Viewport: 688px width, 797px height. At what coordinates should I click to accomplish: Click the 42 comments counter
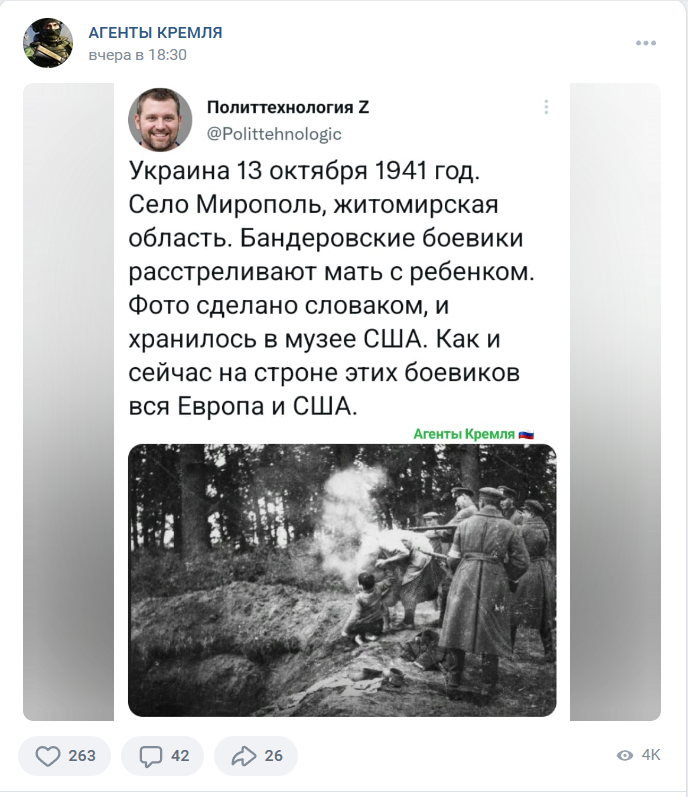click(x=180, y=756)
